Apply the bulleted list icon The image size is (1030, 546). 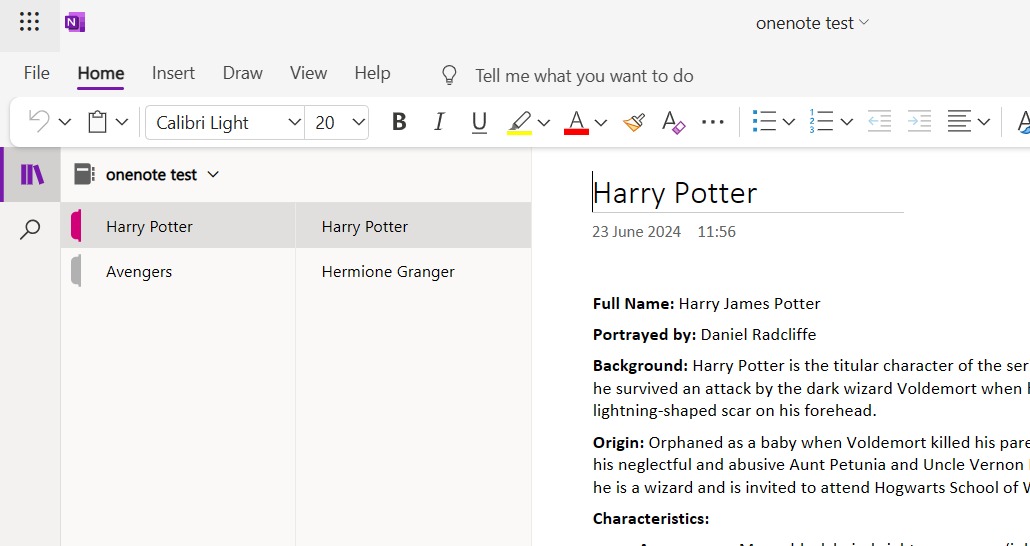(x=765, y=122)
